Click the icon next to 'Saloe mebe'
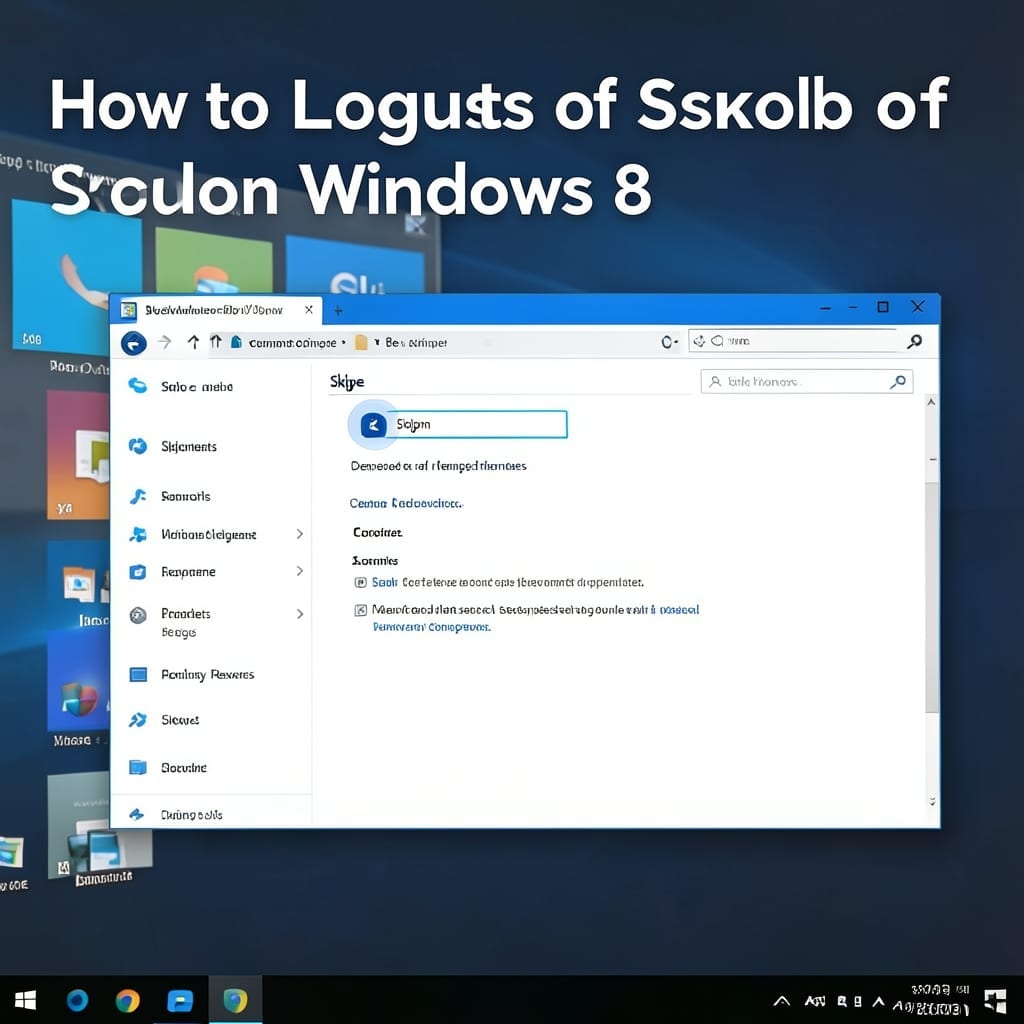This screenshot has height=1024, width=1024. coord(137,386)
